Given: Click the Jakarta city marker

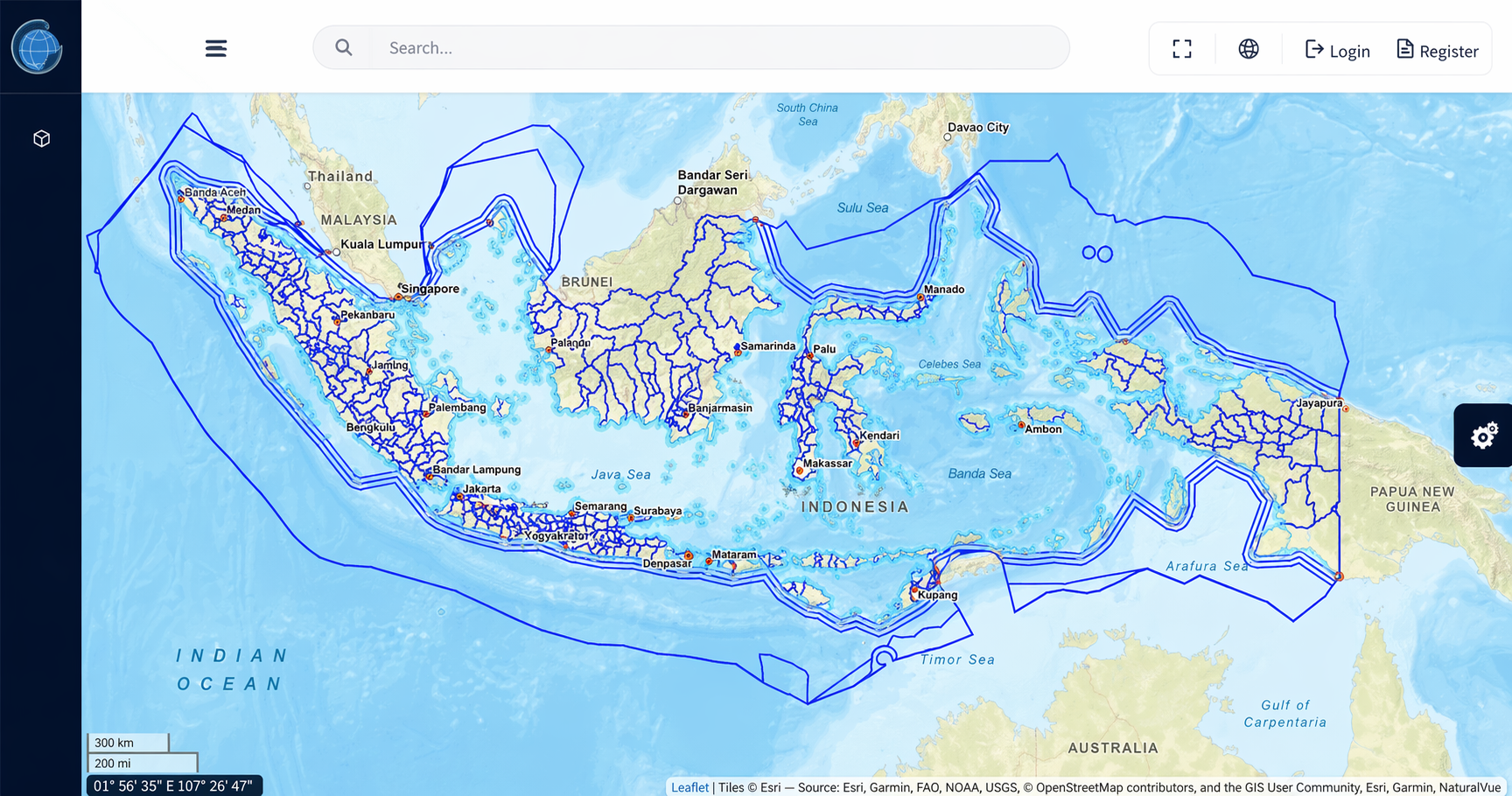Looking at the screenshot, I should [460, 497].
